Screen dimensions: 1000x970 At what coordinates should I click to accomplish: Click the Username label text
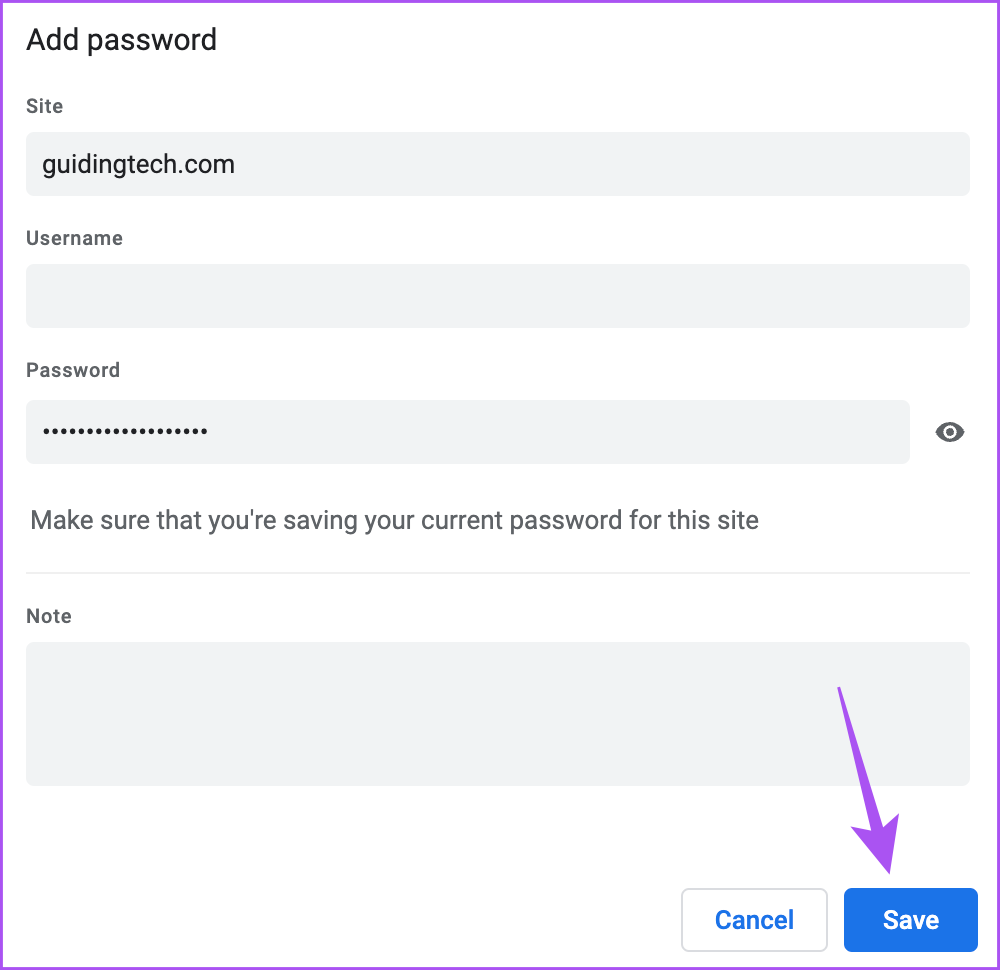(74, 238)
